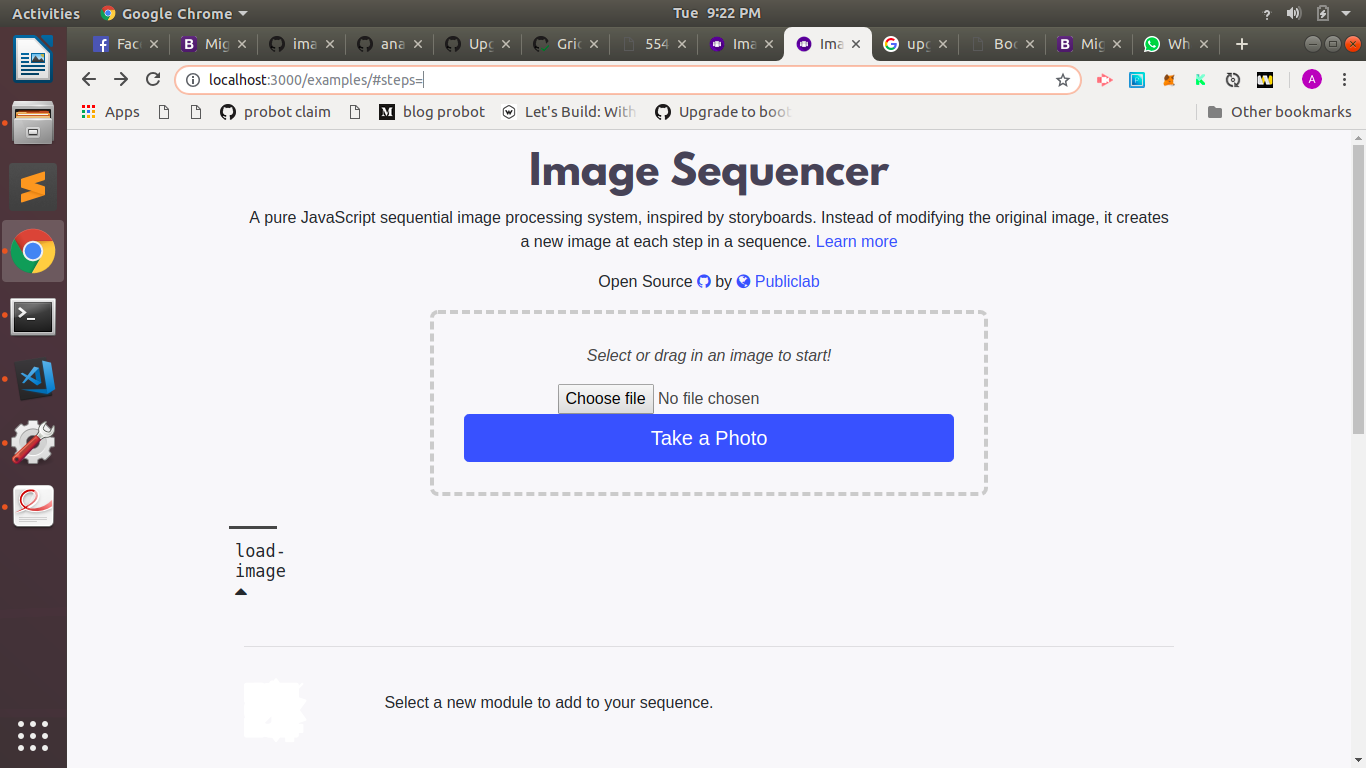Close the active Image Sequencer tab
The image size is (1366, 768).
[x=856, y=44]
